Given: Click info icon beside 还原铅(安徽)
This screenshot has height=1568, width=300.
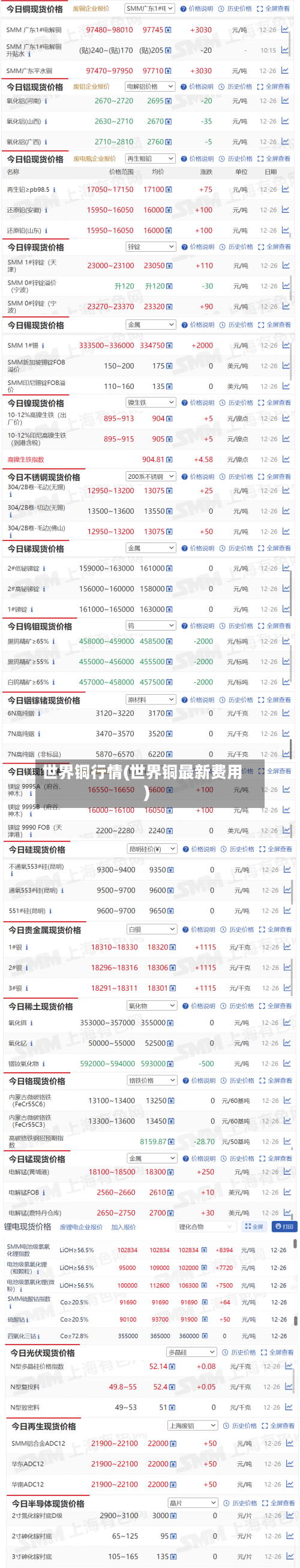Looking at the screenshot, I should tap(46, 210).
